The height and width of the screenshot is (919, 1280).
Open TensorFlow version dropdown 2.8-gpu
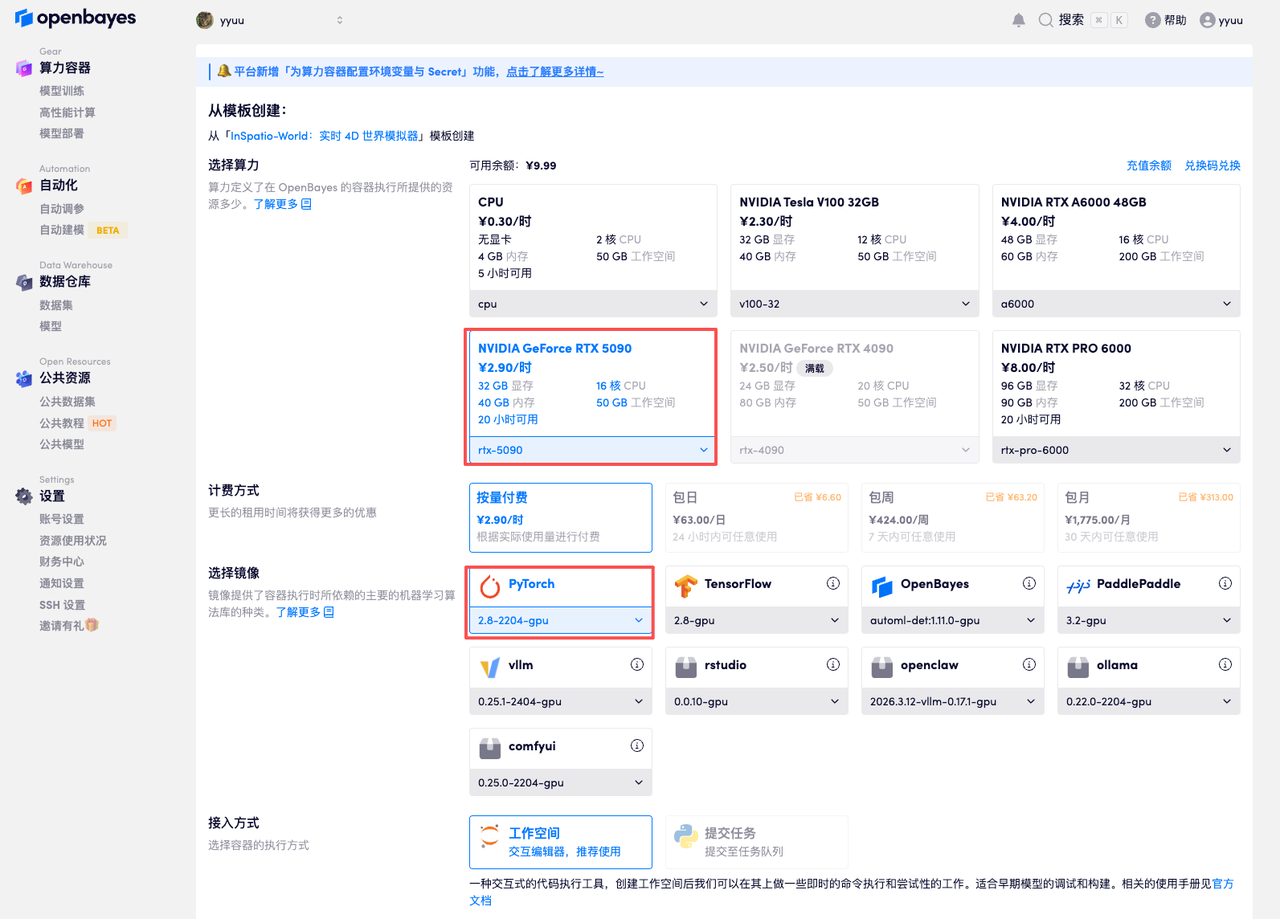[x=756, y=620]
